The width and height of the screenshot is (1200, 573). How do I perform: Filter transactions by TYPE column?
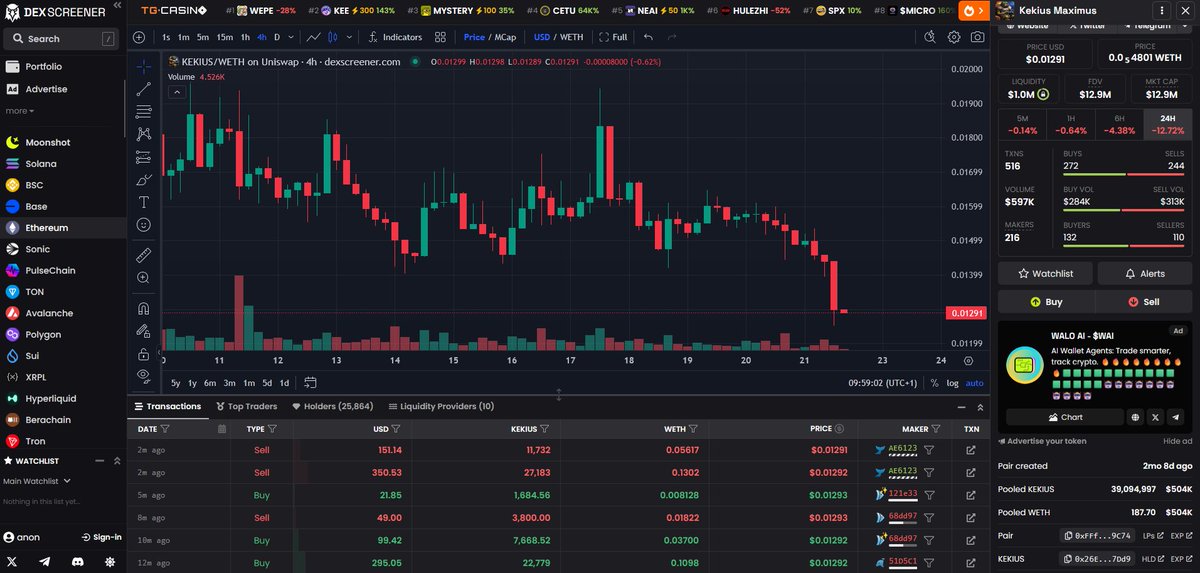272,428
